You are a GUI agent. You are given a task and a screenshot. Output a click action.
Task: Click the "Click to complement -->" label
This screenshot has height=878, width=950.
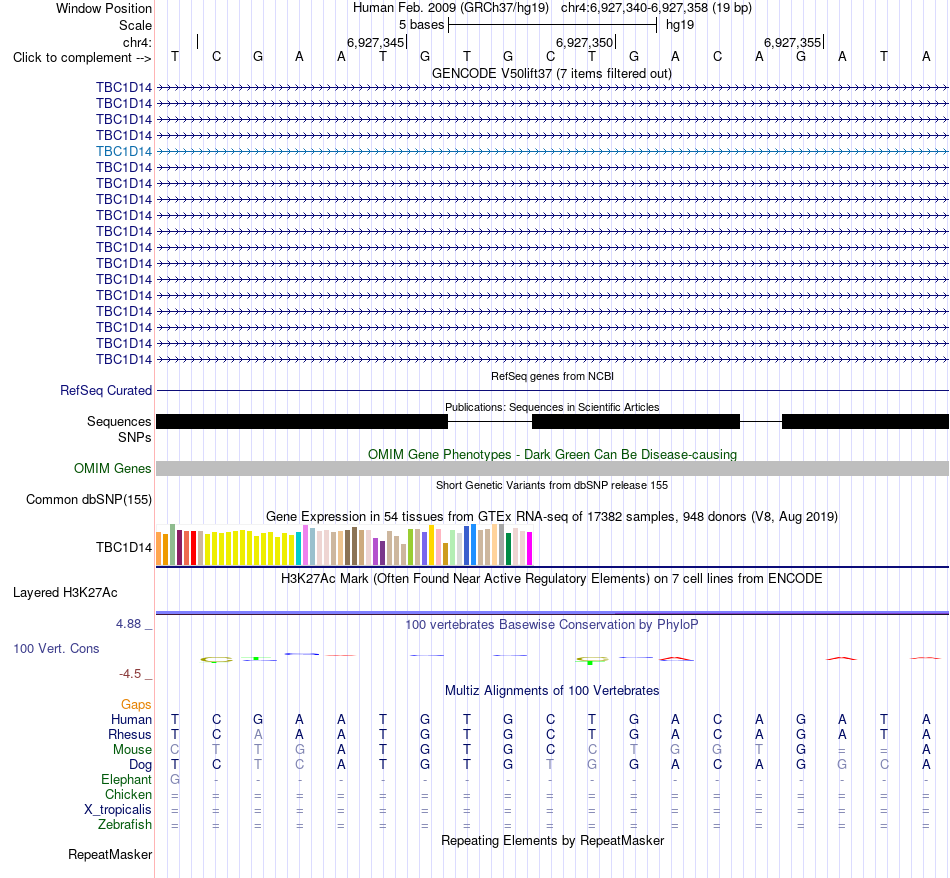click(x=82, y=58)
